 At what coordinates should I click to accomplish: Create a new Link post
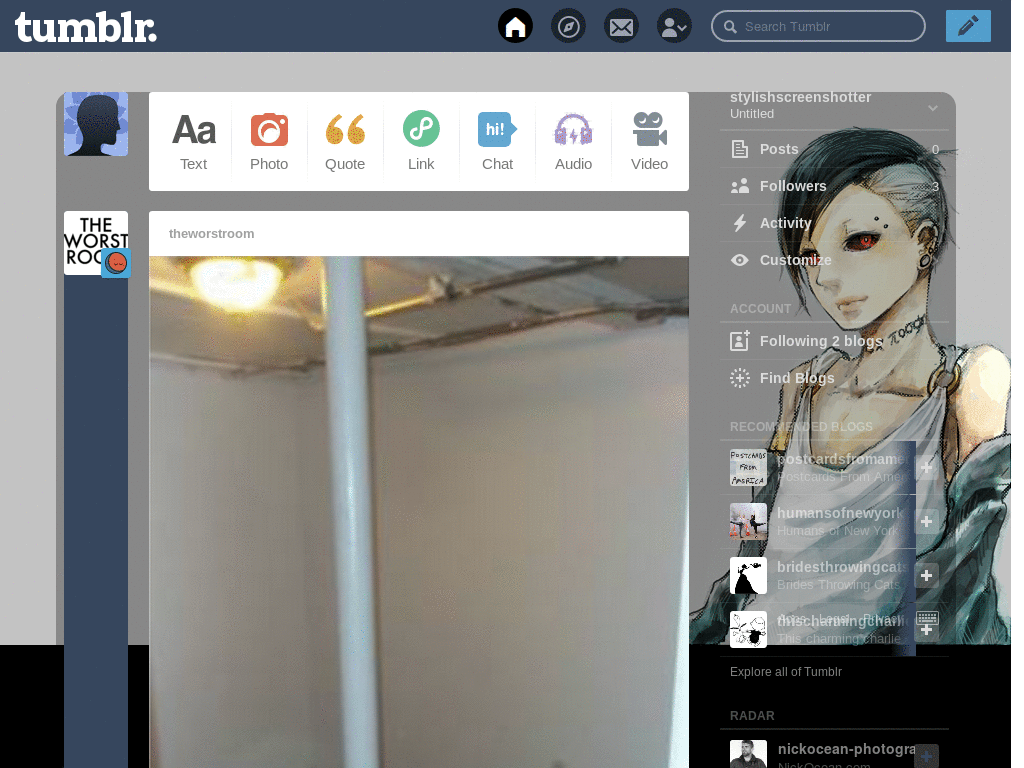pos(421,142)
